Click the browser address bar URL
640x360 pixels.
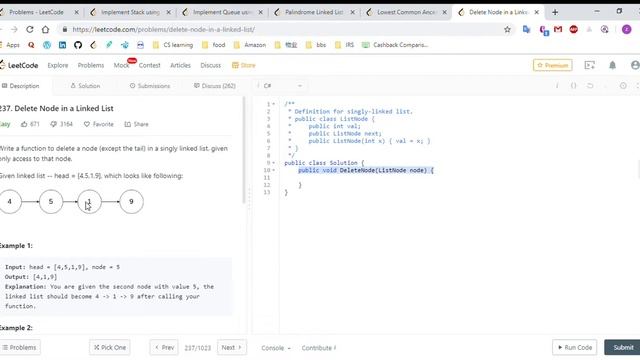[x=163, y=29]
